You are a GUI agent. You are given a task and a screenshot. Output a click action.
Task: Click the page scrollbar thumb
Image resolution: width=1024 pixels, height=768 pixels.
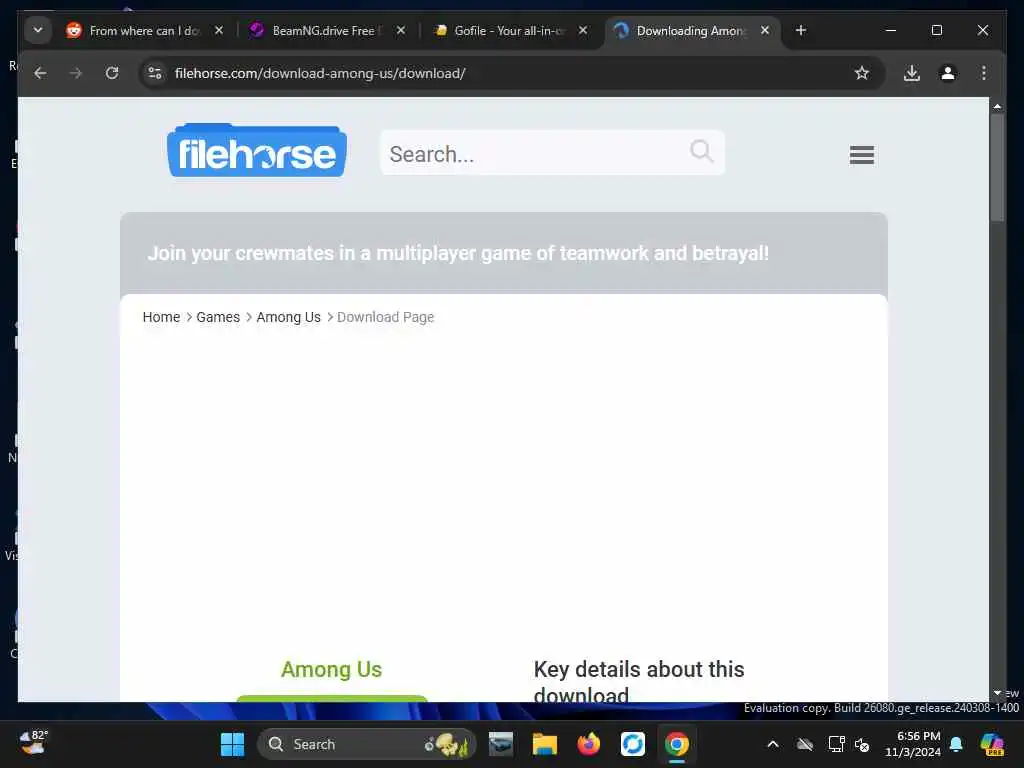coord(997,168)
